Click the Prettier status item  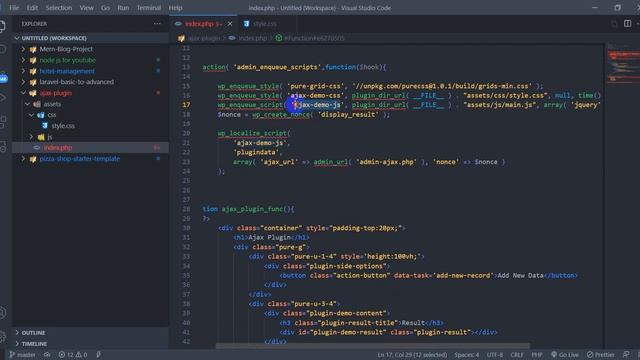tap(600, 355)
